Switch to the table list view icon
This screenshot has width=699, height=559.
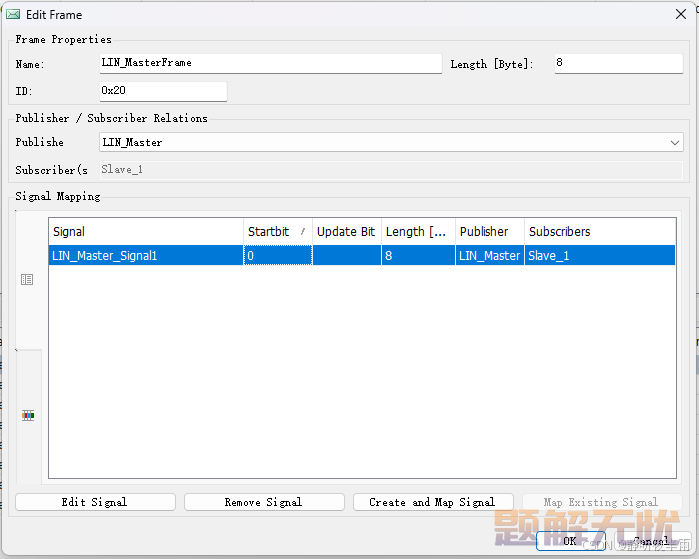pos(27,280)
